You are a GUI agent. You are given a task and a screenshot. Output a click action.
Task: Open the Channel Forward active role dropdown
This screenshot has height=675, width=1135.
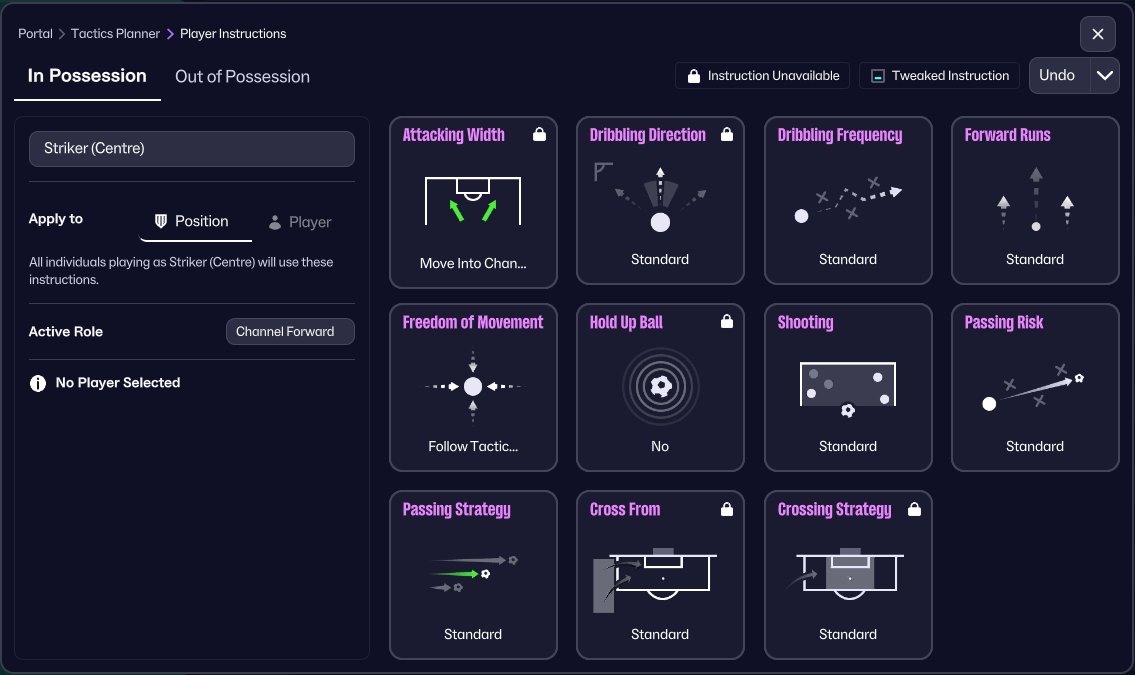(290, 331)
